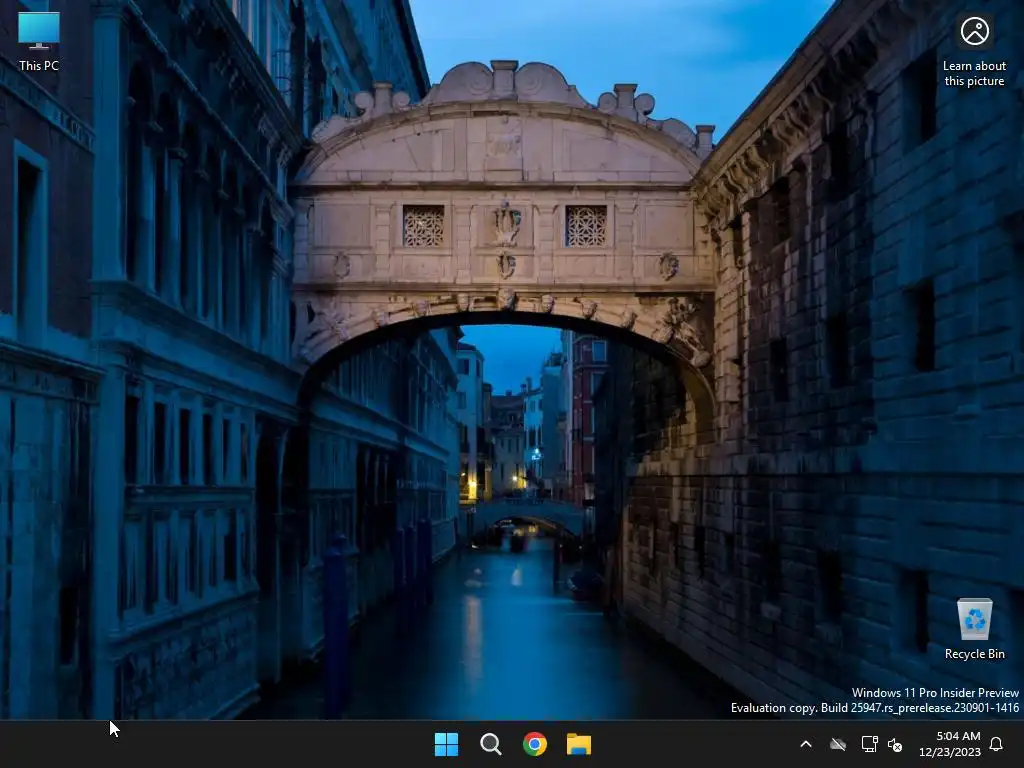1024x768 pixels.
Task: Open the clock showing 5:04 AM
Action: point(950,744)
